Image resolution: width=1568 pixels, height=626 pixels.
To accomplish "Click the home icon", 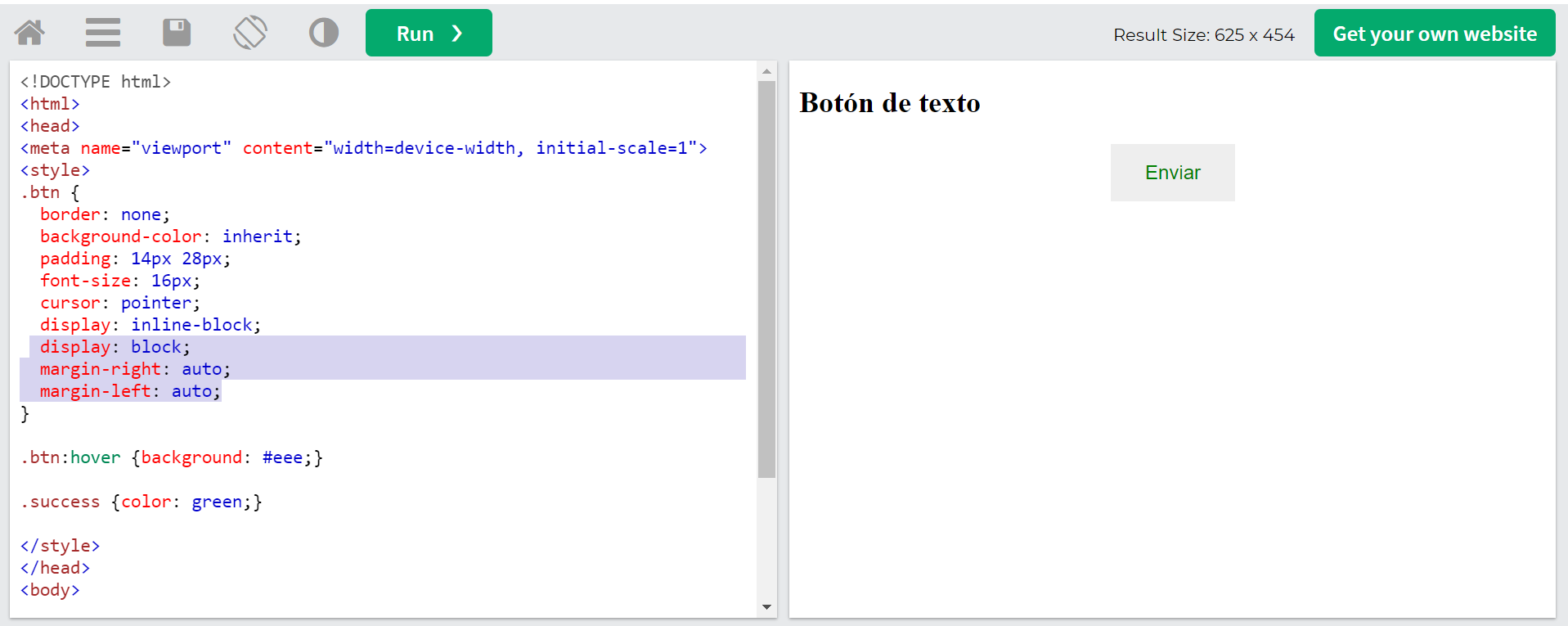I will click(29, 33).
